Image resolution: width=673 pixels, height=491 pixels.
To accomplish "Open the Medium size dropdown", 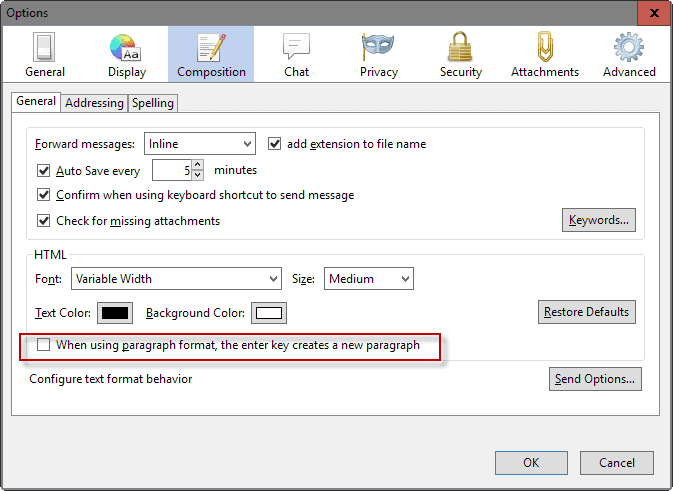I will tap(369, 279).
